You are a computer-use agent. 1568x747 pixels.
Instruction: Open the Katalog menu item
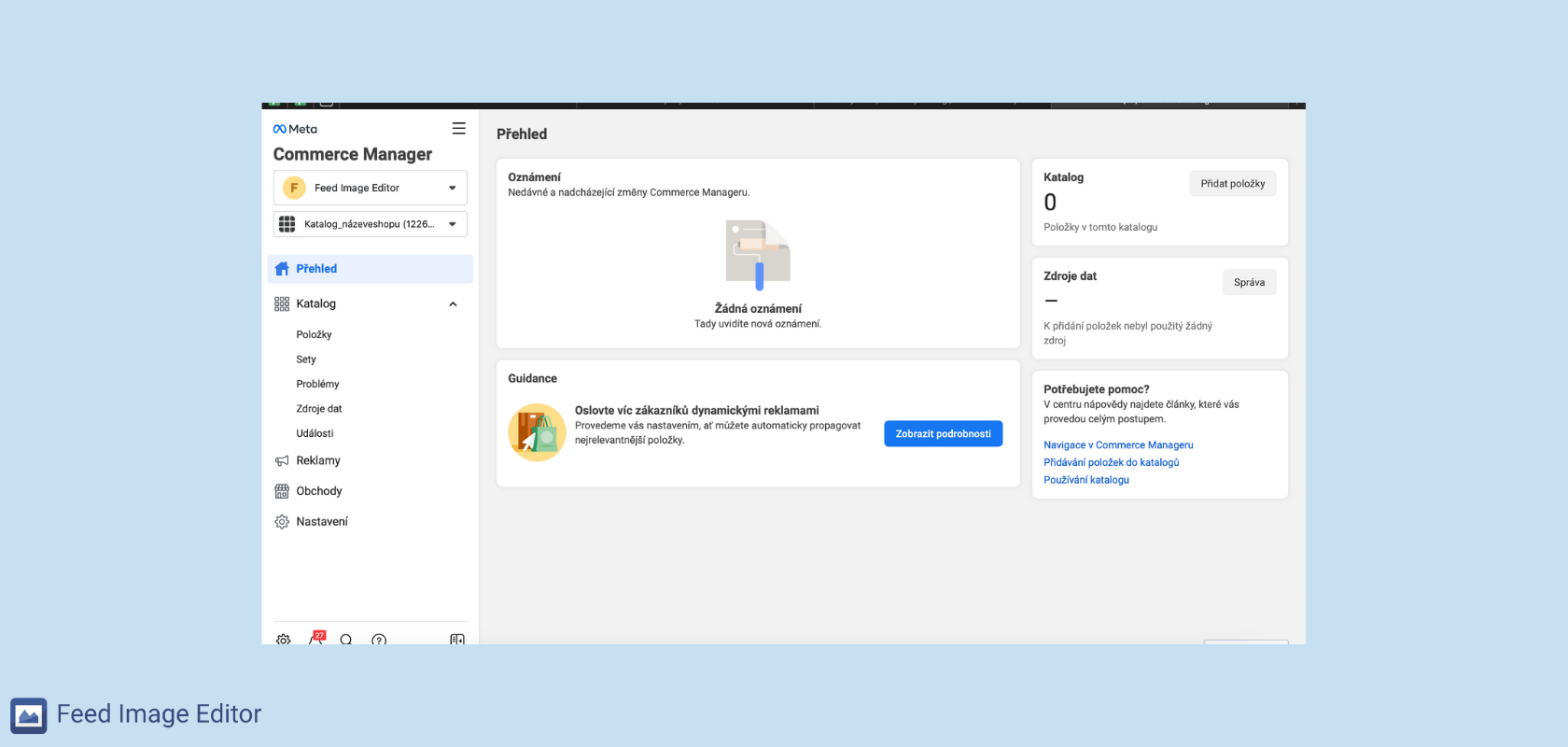[315, 303]
